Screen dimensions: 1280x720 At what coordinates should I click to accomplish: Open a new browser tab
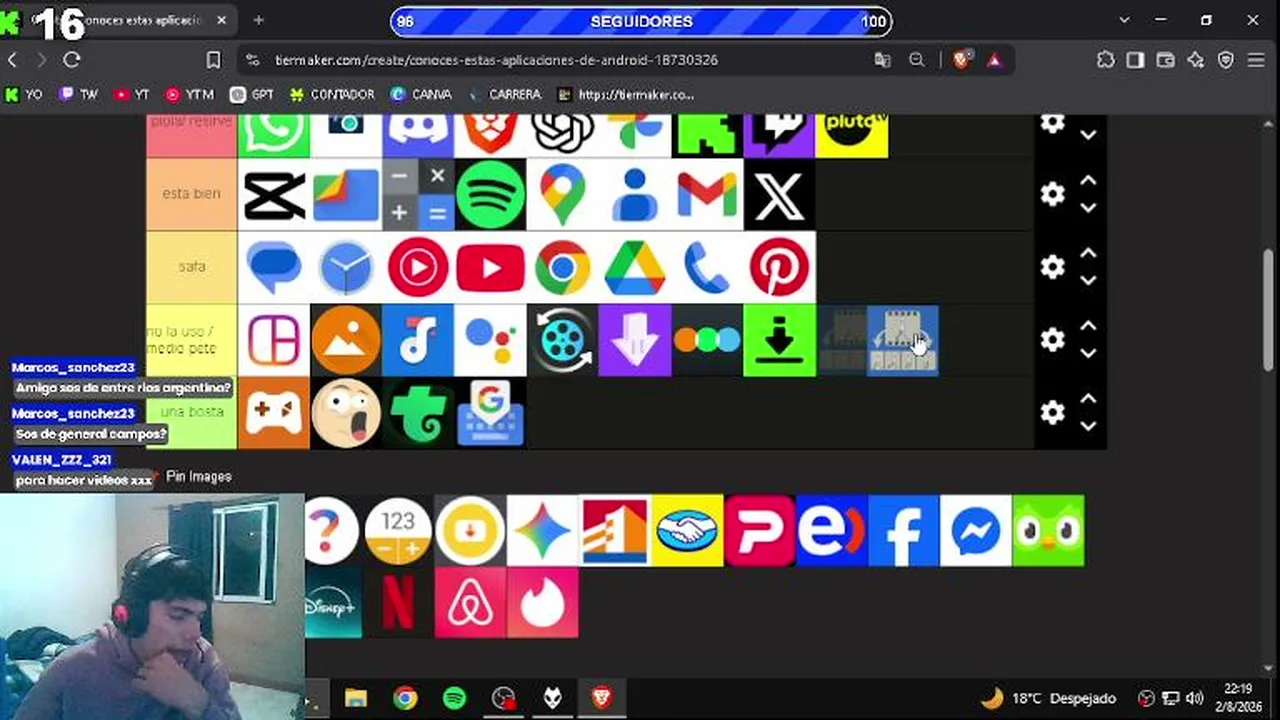coord(258,20)
